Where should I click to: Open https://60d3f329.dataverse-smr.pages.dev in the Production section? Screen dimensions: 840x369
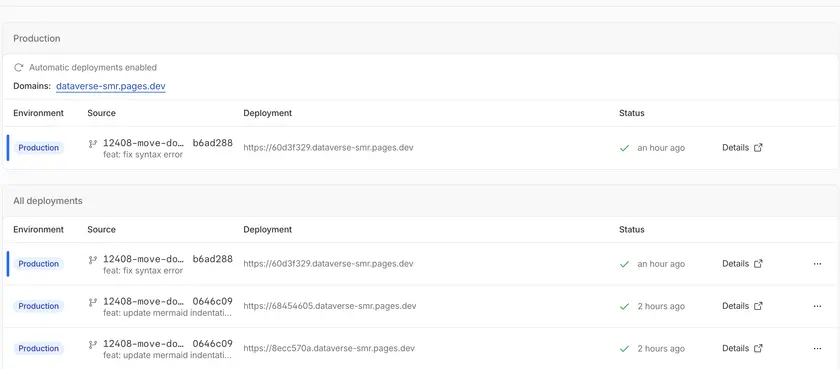coord(328,148)
